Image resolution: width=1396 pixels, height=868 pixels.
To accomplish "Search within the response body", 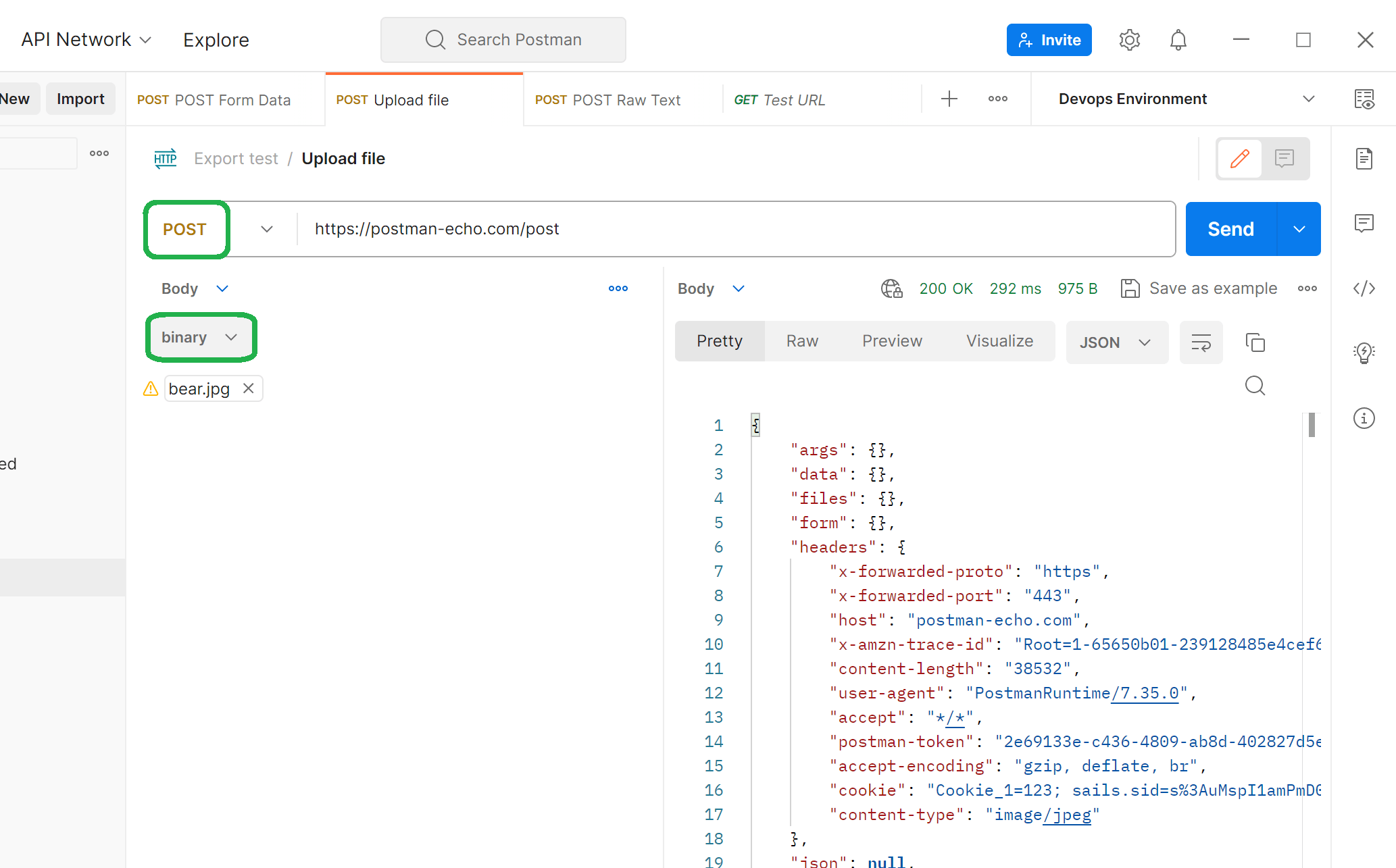I will (x=1255, y=386).
